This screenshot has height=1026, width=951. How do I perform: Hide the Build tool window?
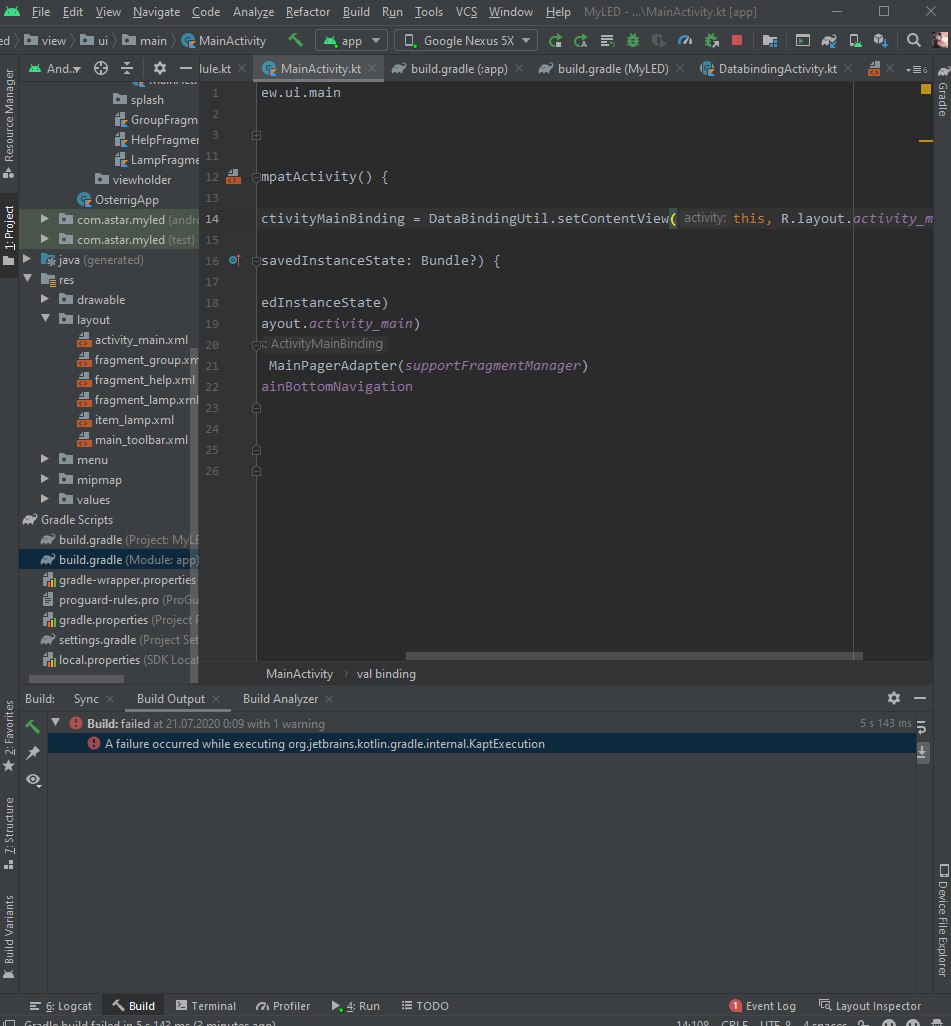tap(920, 698)
